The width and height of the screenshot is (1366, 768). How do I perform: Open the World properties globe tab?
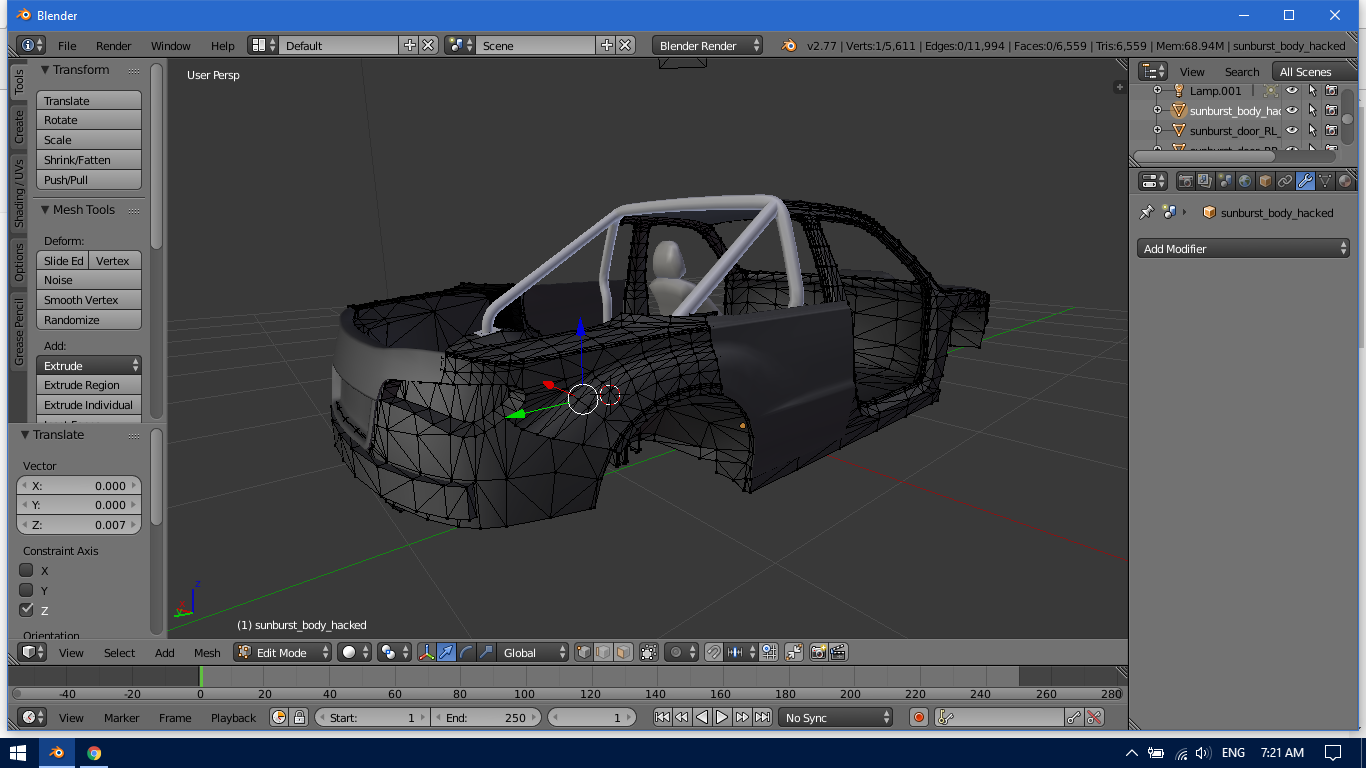1245,181
